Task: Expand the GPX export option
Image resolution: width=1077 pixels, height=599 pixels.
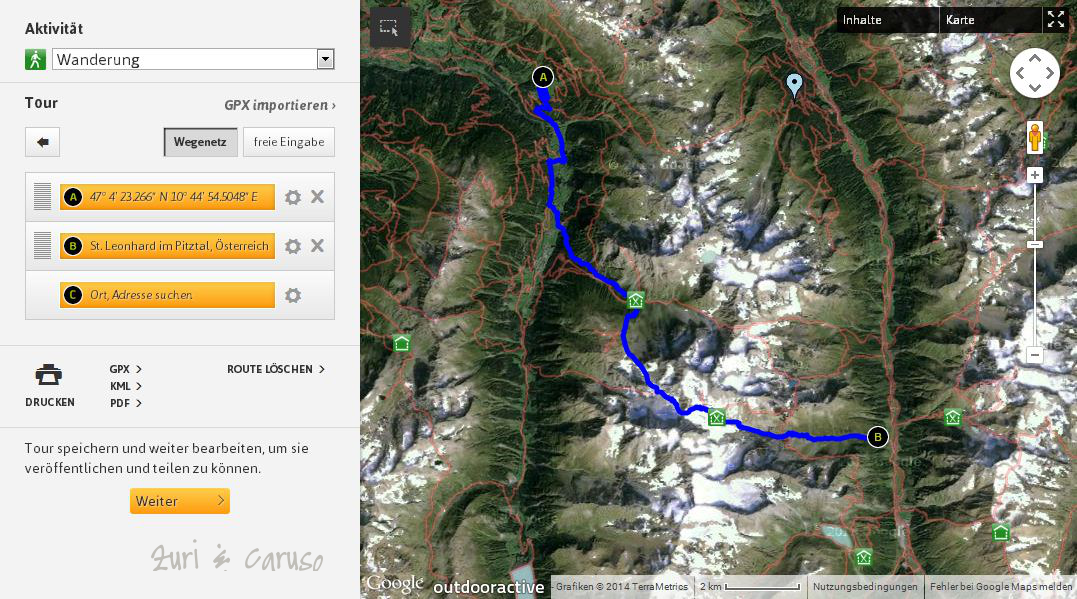Action: [x=126, y=369]
